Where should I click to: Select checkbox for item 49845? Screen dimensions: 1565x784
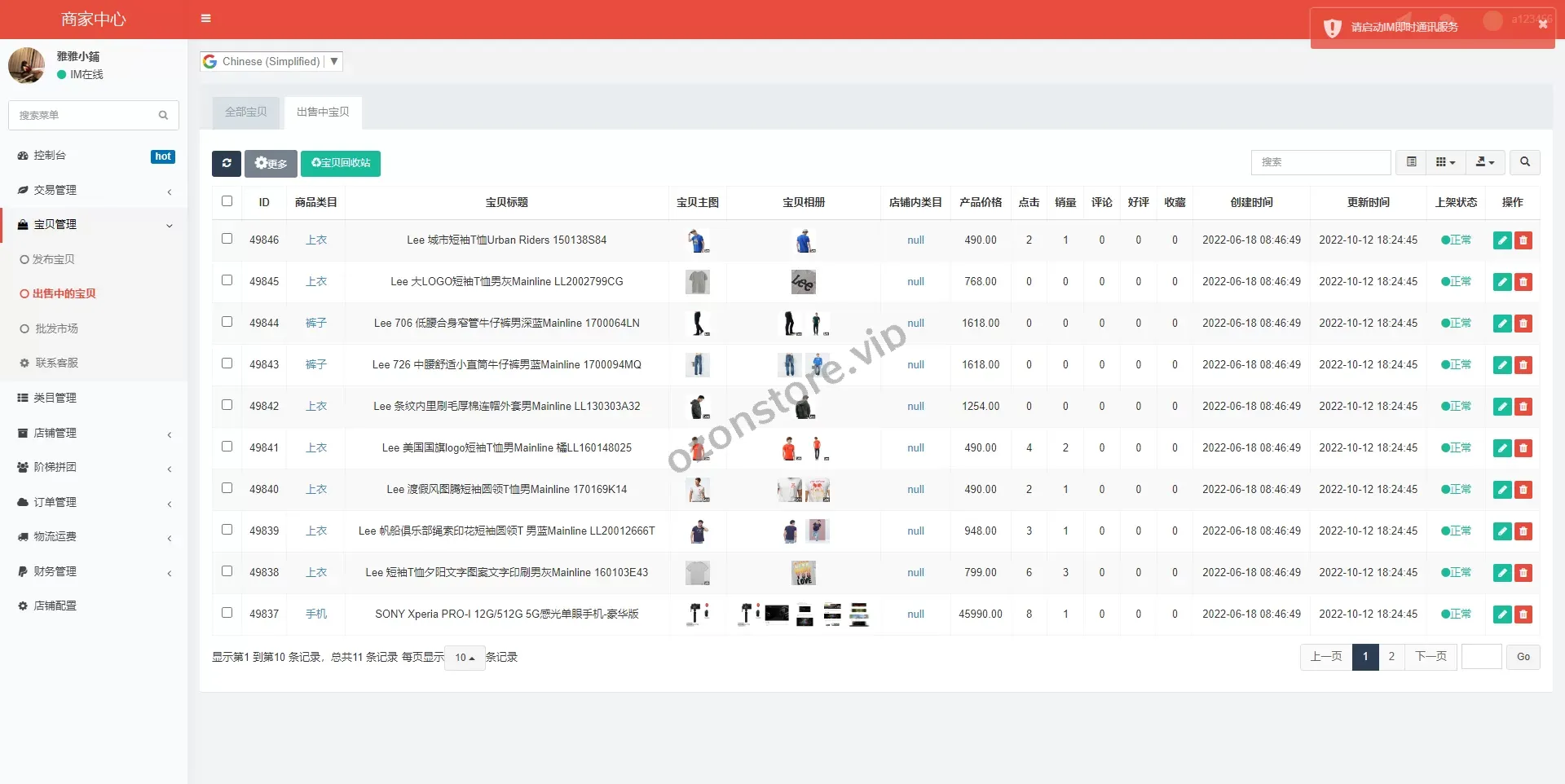(x=227, y=280)
